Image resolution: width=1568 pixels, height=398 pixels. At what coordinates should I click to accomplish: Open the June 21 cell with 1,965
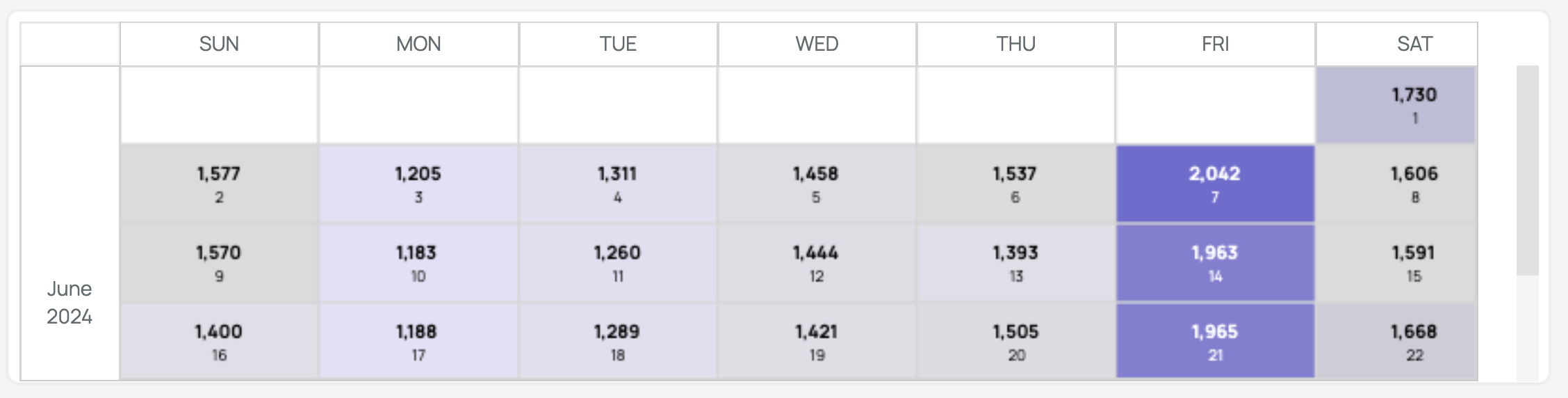pyautogui.click(x=1215, y=342)
